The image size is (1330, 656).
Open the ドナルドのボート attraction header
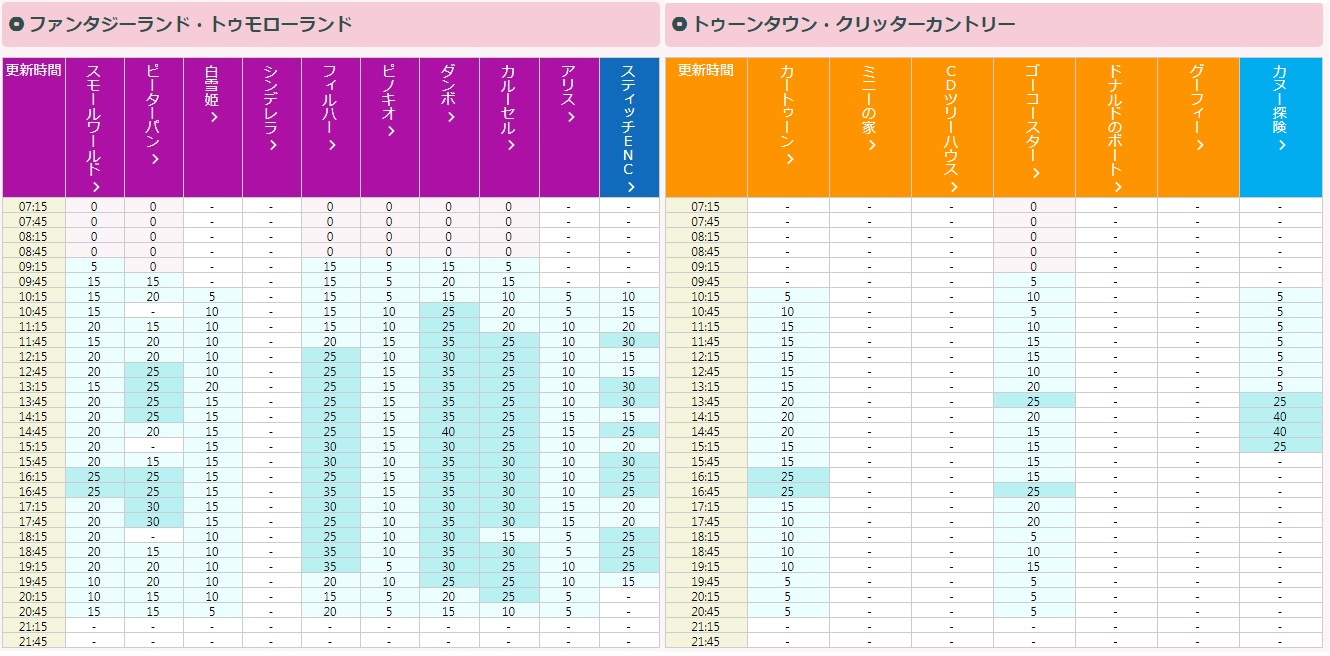[x=1116, y=127]
